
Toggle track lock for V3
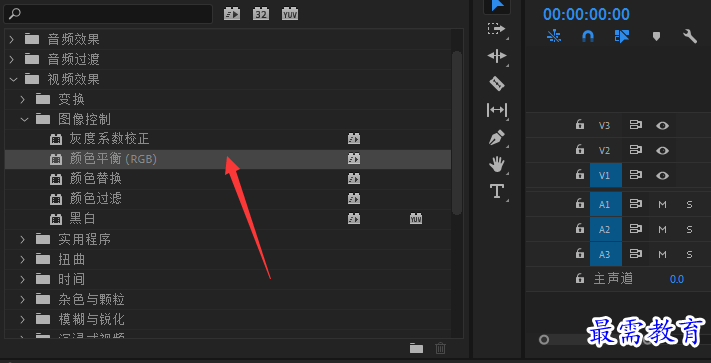580,125
